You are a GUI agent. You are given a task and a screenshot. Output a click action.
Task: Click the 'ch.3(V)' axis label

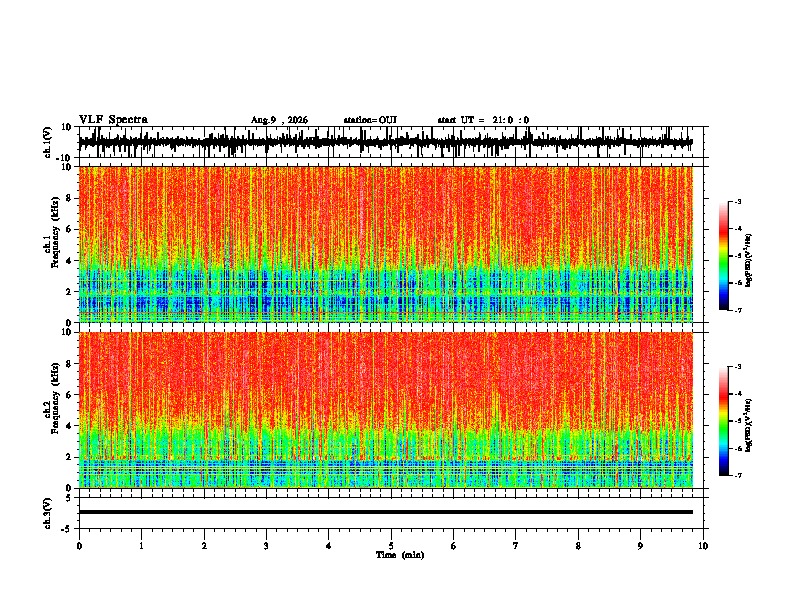tap(48, 513)
